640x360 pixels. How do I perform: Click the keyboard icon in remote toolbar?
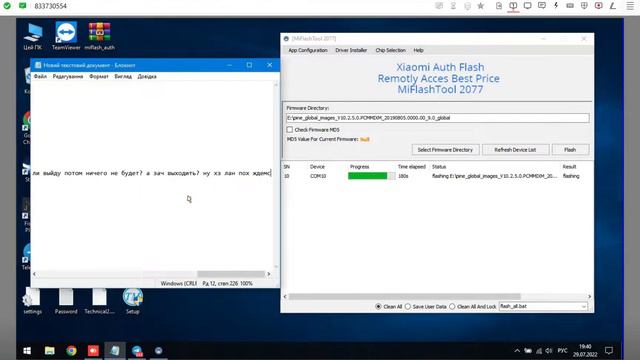pyautogui.click(x=570, y=6)
